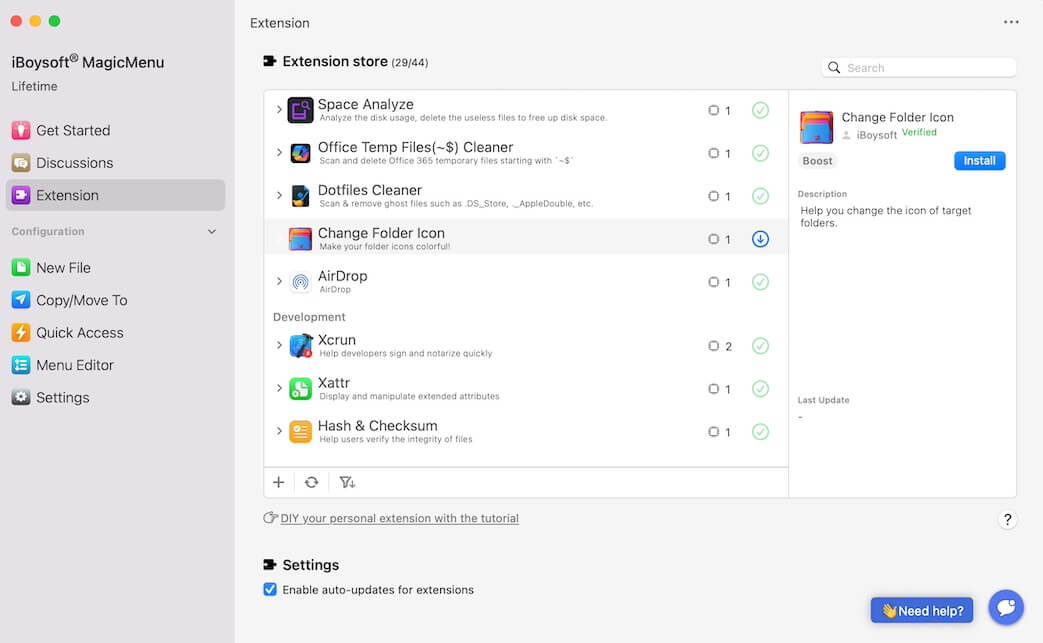Expand the Office Temp Files Cleaner row
The image size is (1043, 643).
280,153
